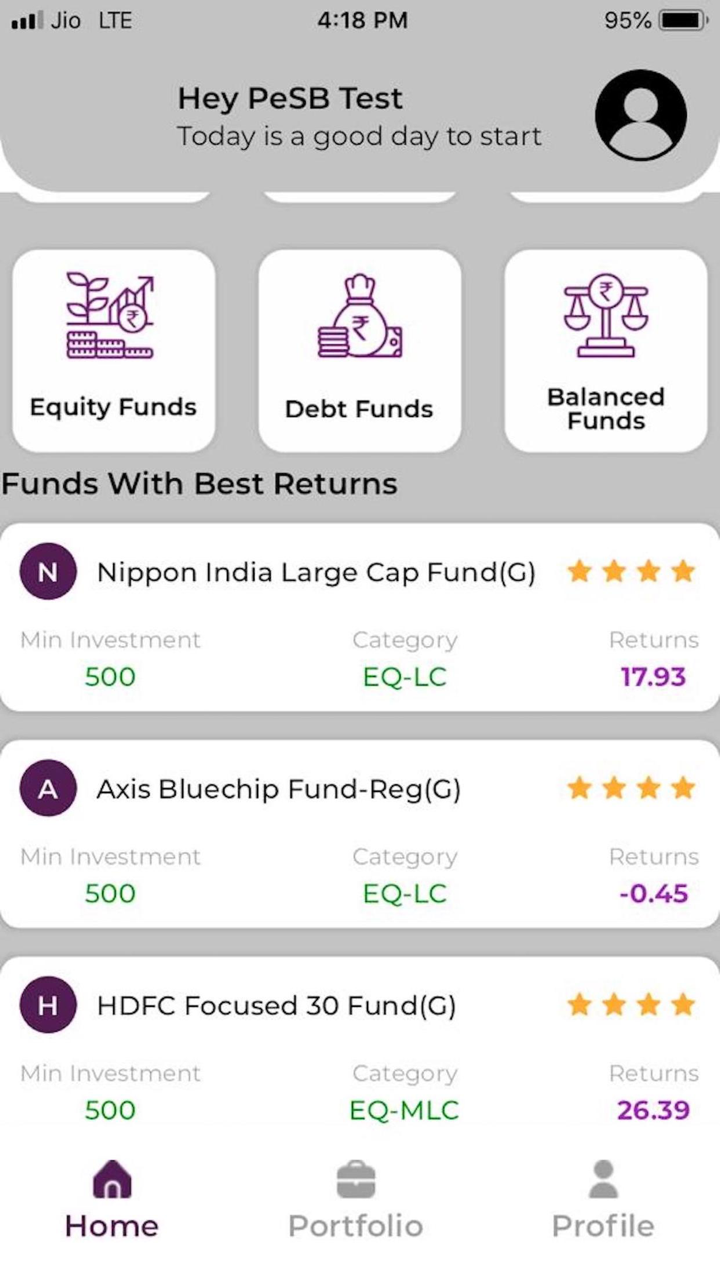720x1280 pixels.
Task: Tap the Equity Funds plant-chart icon
Action: [110, 317]
